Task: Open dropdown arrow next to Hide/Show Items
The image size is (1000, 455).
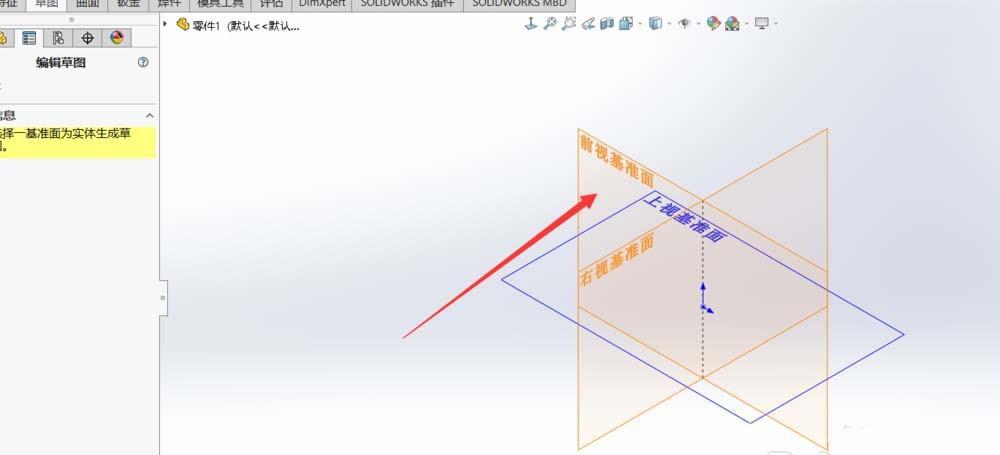Action: tap(698, 24)
